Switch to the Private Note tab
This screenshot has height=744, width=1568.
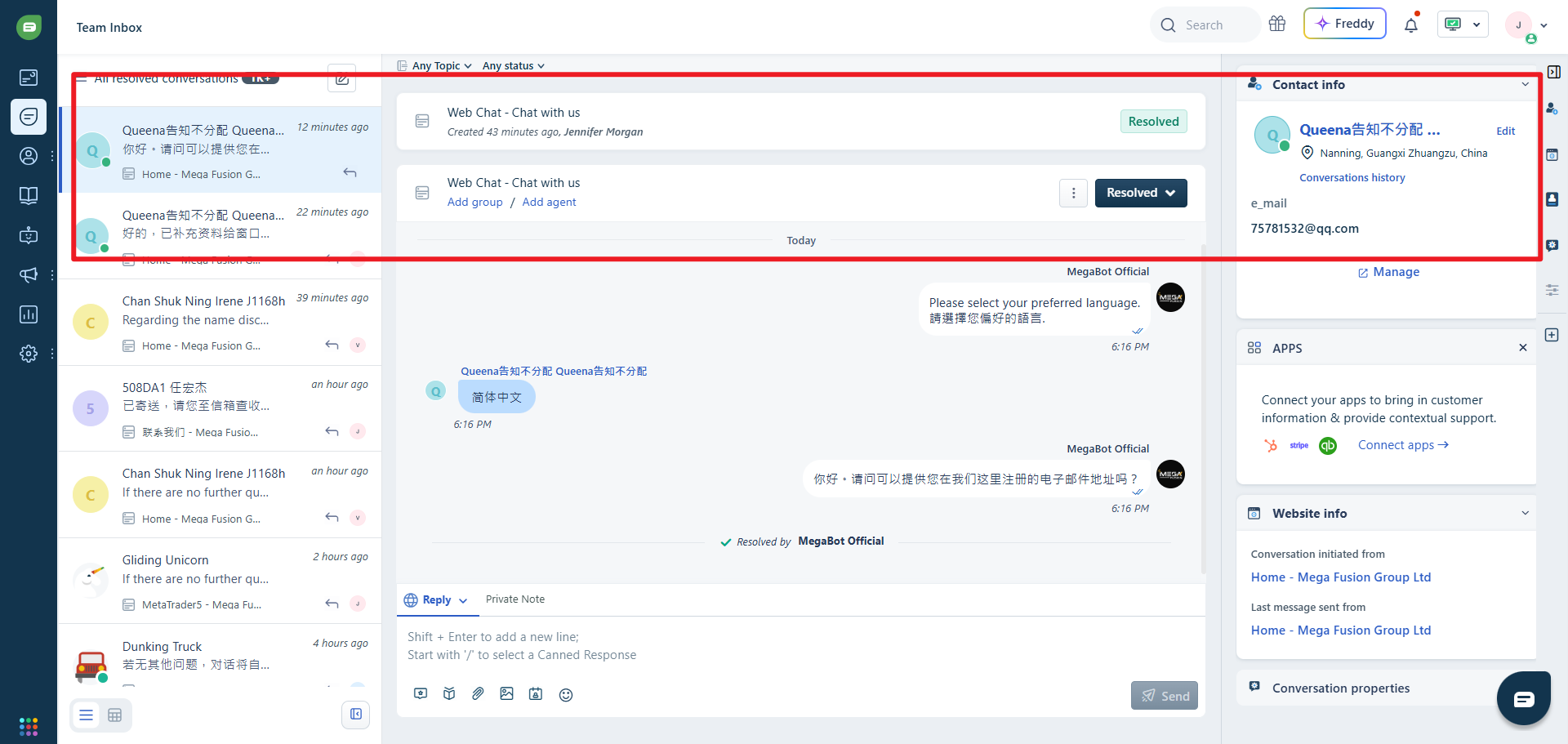pyautogui.click(x=515, y=599)
